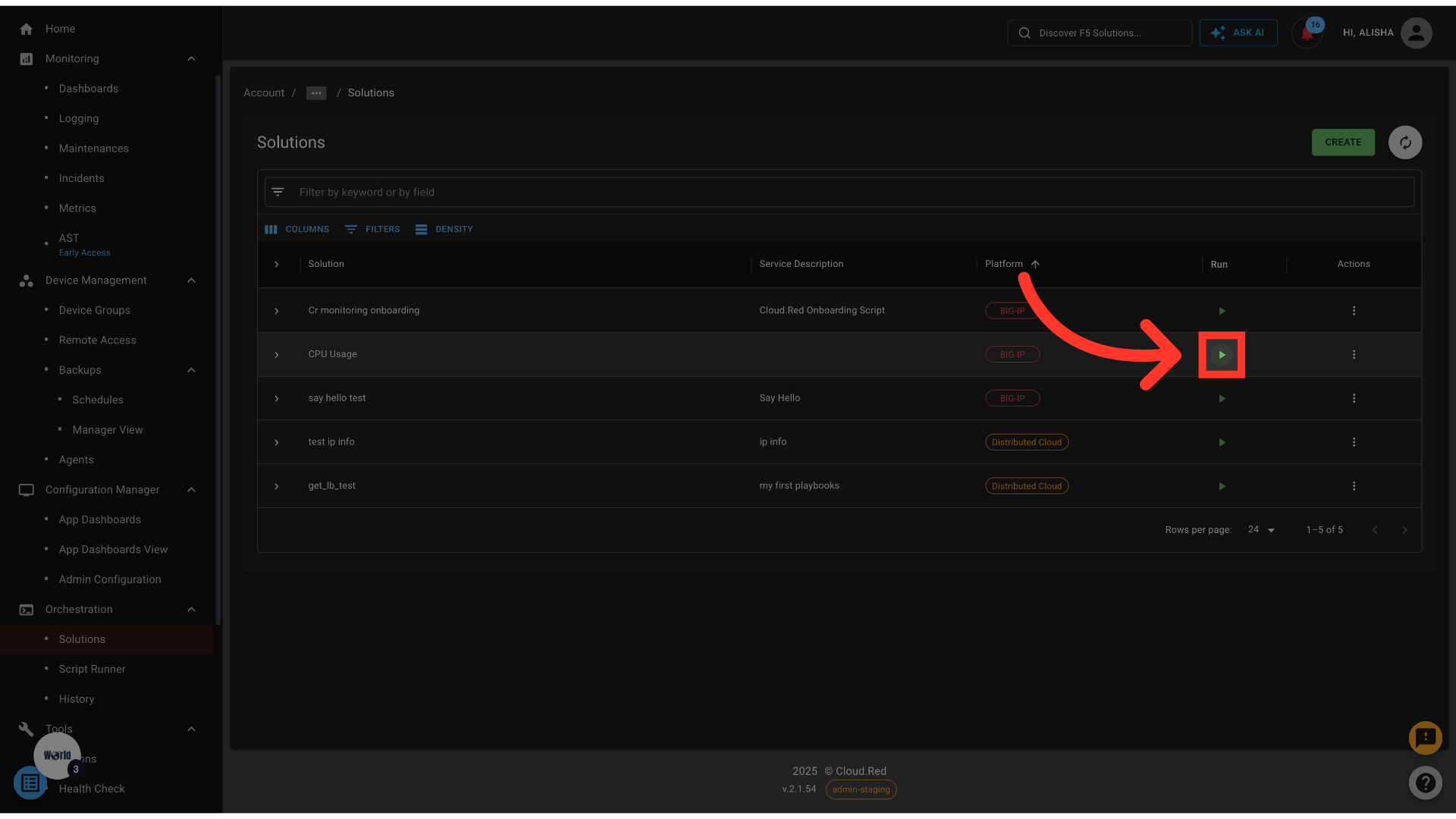Open the rows per page dropdown
Image resolution: width=1456 pixels, height=819 pixels.
click(1262, 530)
